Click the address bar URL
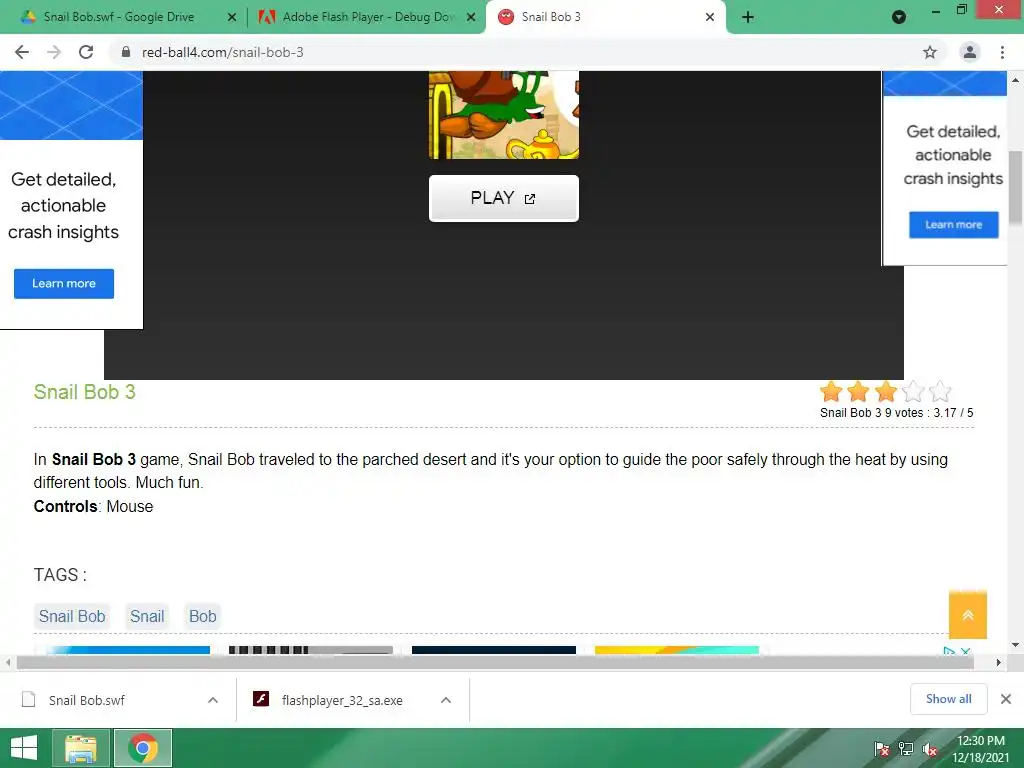Image resolution: width=1024 pixels, height=768 pixels. tap(223, 52)
